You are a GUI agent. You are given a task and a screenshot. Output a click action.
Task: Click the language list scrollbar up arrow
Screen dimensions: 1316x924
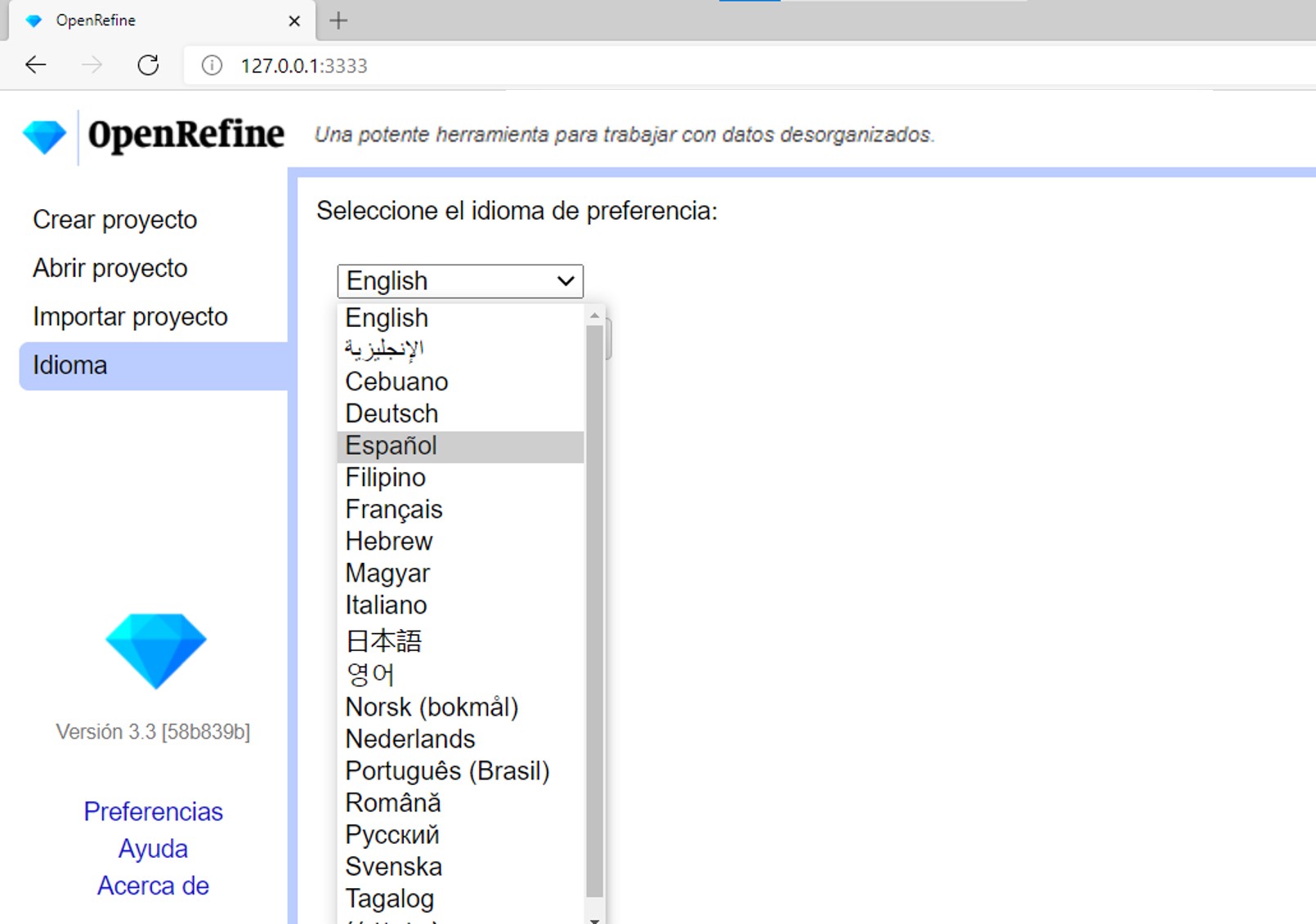[595, 315]
